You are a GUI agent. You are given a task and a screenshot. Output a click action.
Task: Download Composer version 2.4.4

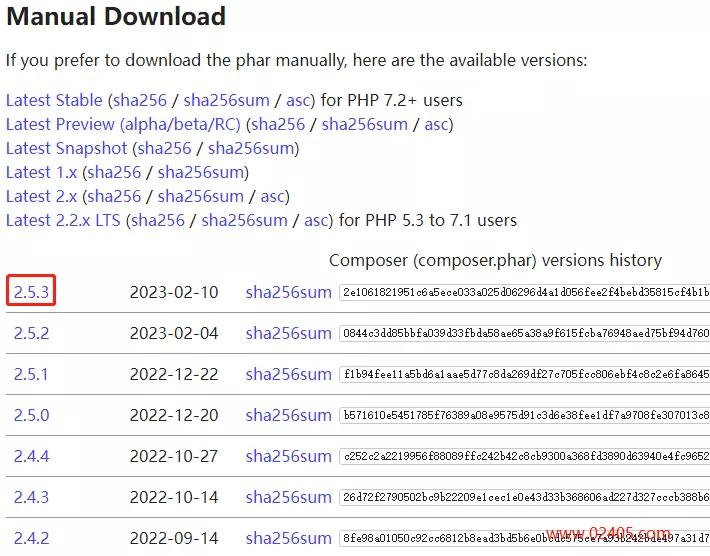pos(31,456)
